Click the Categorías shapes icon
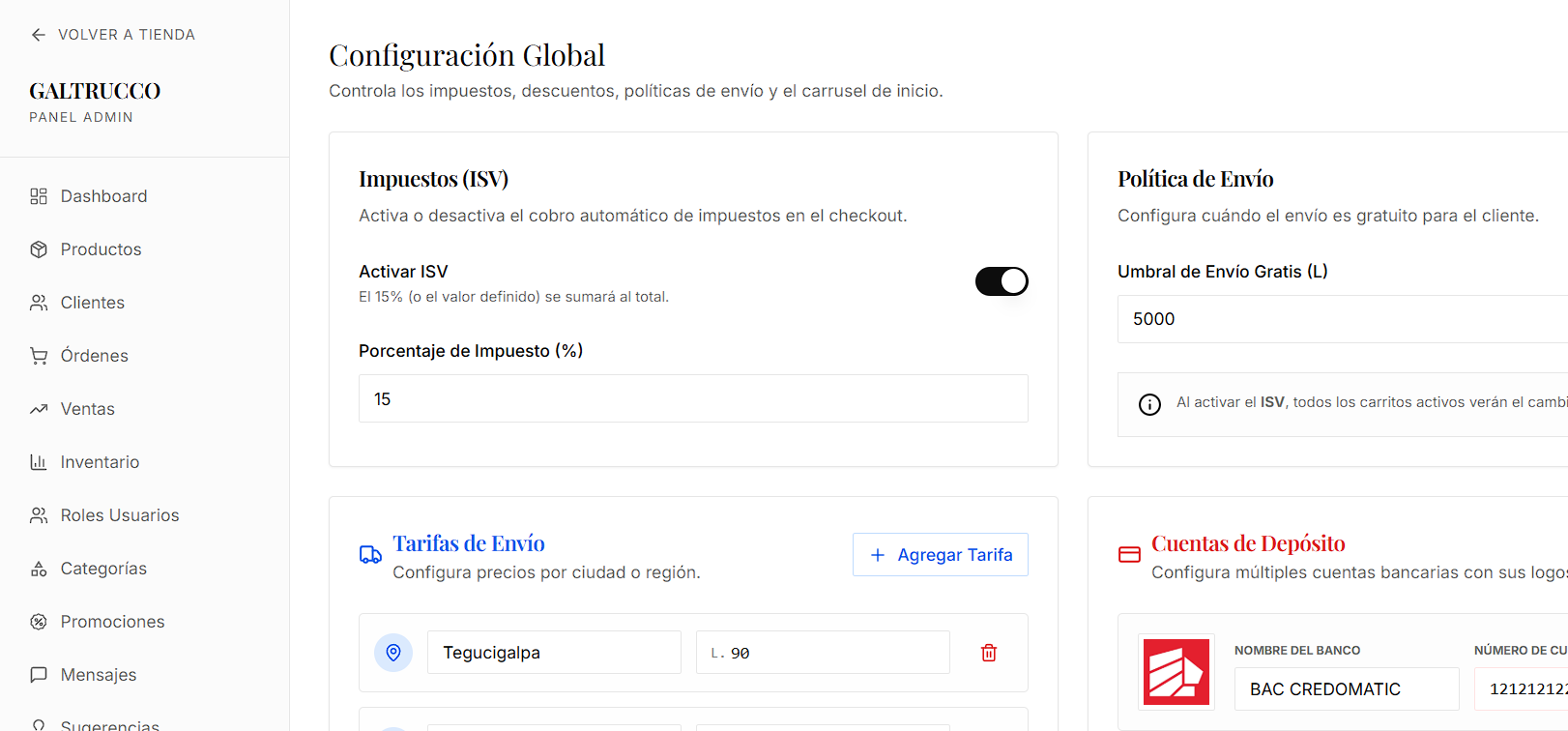Viewport: 1568px width, 731px height. (39, 569)
